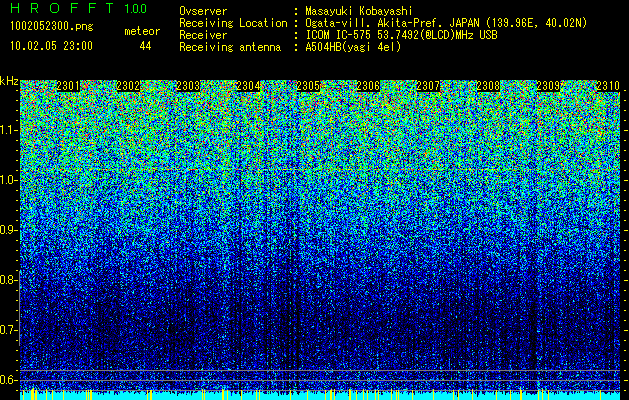Click the Receiving Location label
Image resolution: width=629 pixels, height=400 pixels.
(233, 23)
